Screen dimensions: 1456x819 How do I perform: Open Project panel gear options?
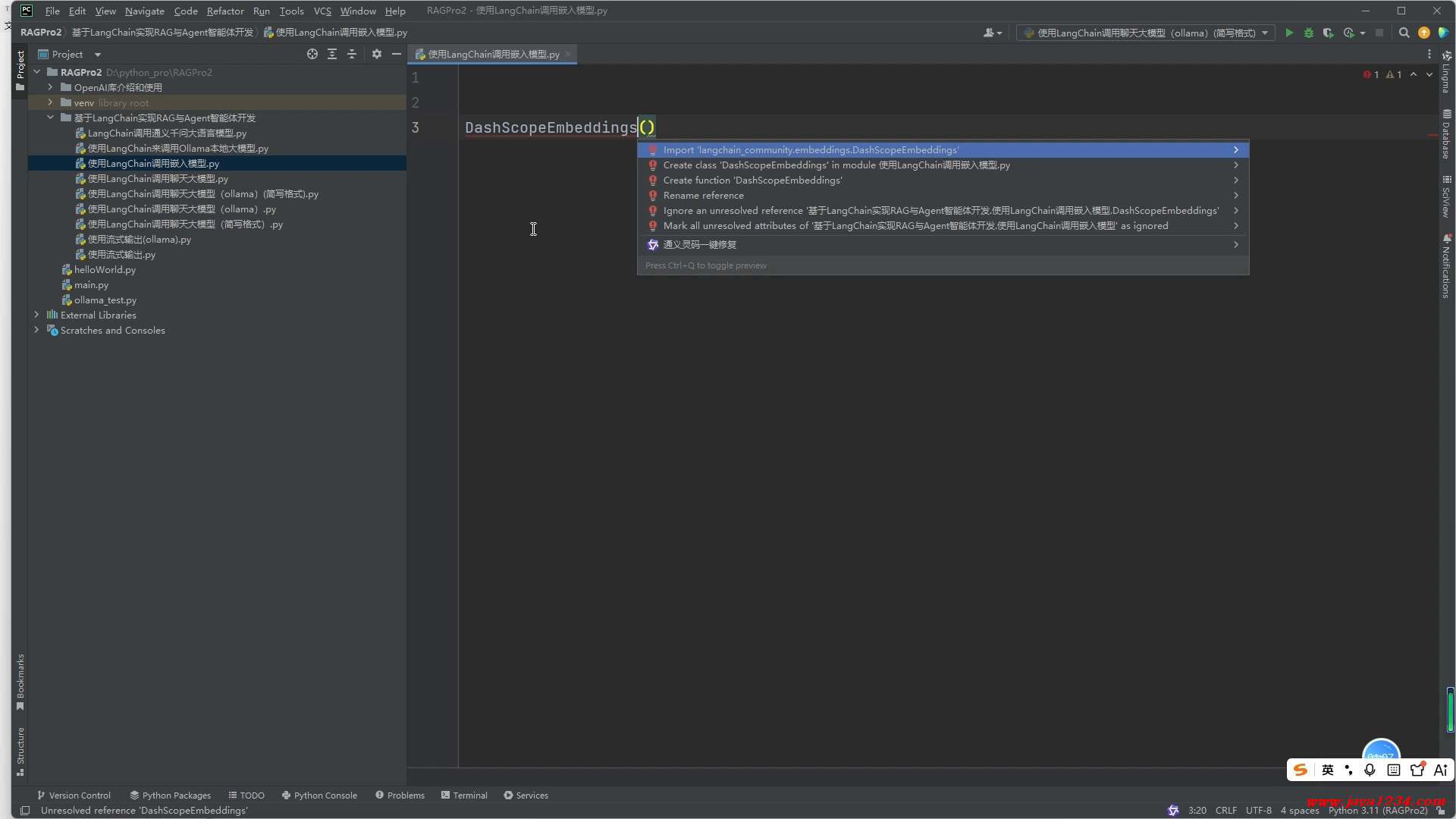(x=377, y=54)
